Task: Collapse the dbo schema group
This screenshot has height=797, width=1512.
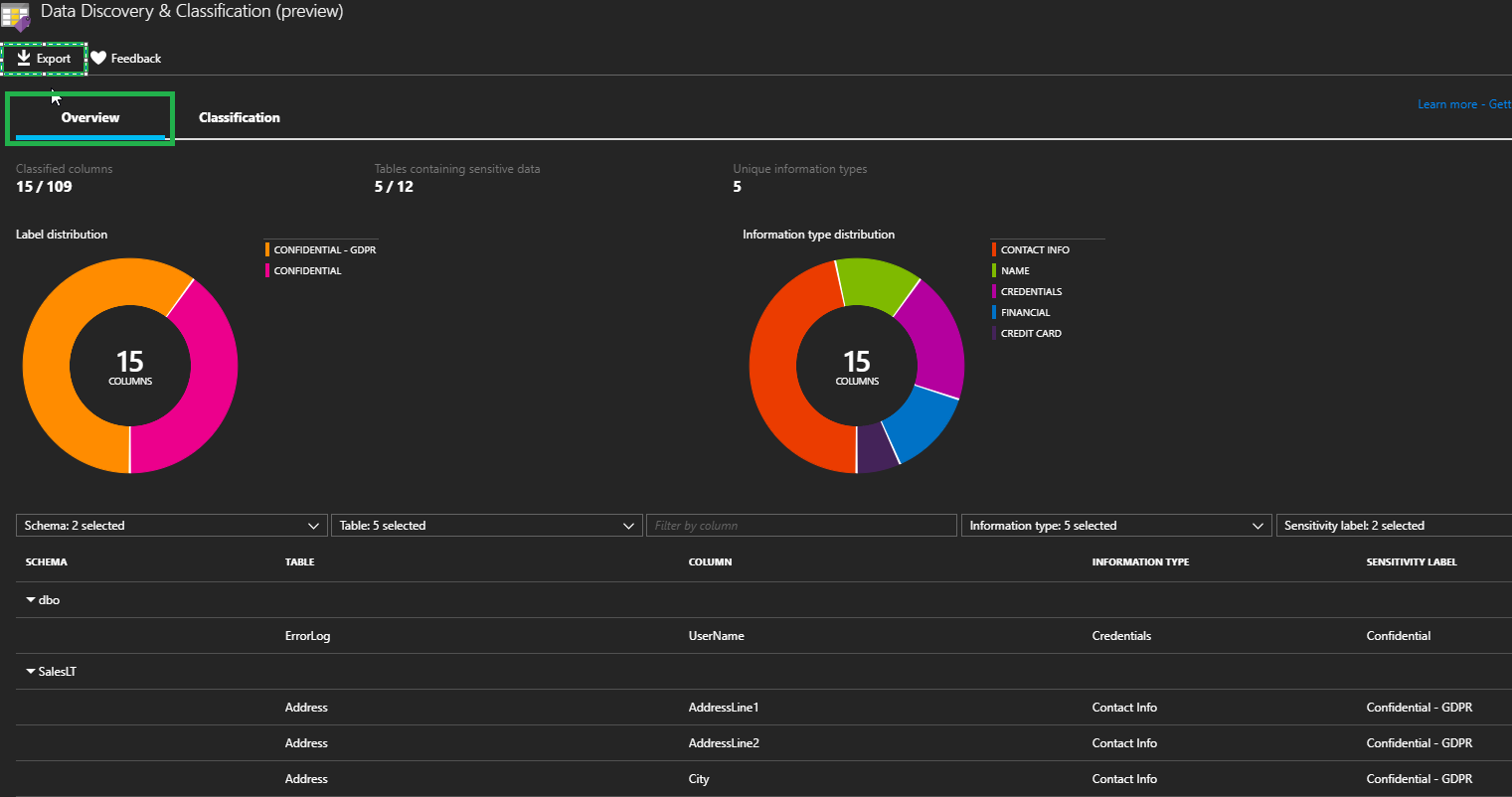Action: (31, 600)
